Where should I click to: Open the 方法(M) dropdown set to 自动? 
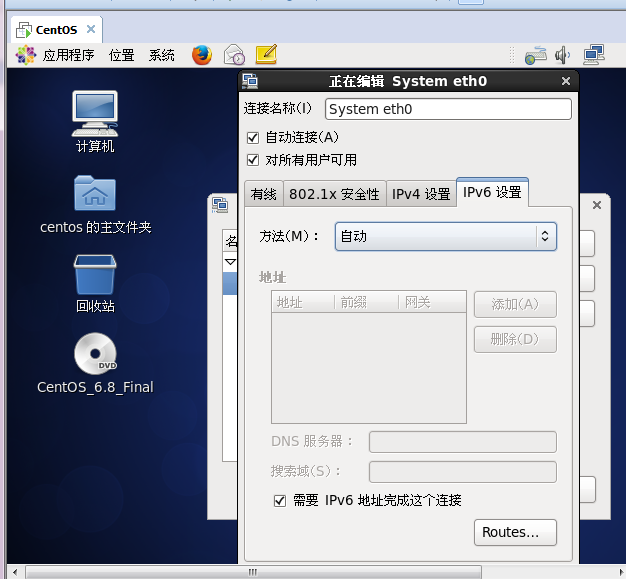(x=446, y=236)
